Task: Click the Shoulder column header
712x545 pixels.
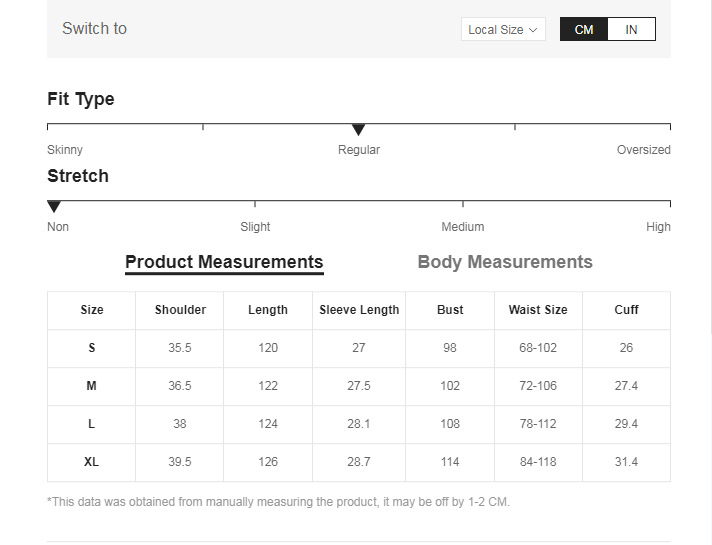Action: (180, 310)
